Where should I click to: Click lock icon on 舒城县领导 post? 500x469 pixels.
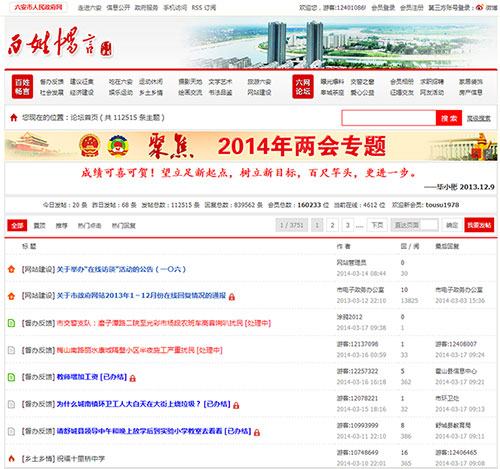pos(257,432)
